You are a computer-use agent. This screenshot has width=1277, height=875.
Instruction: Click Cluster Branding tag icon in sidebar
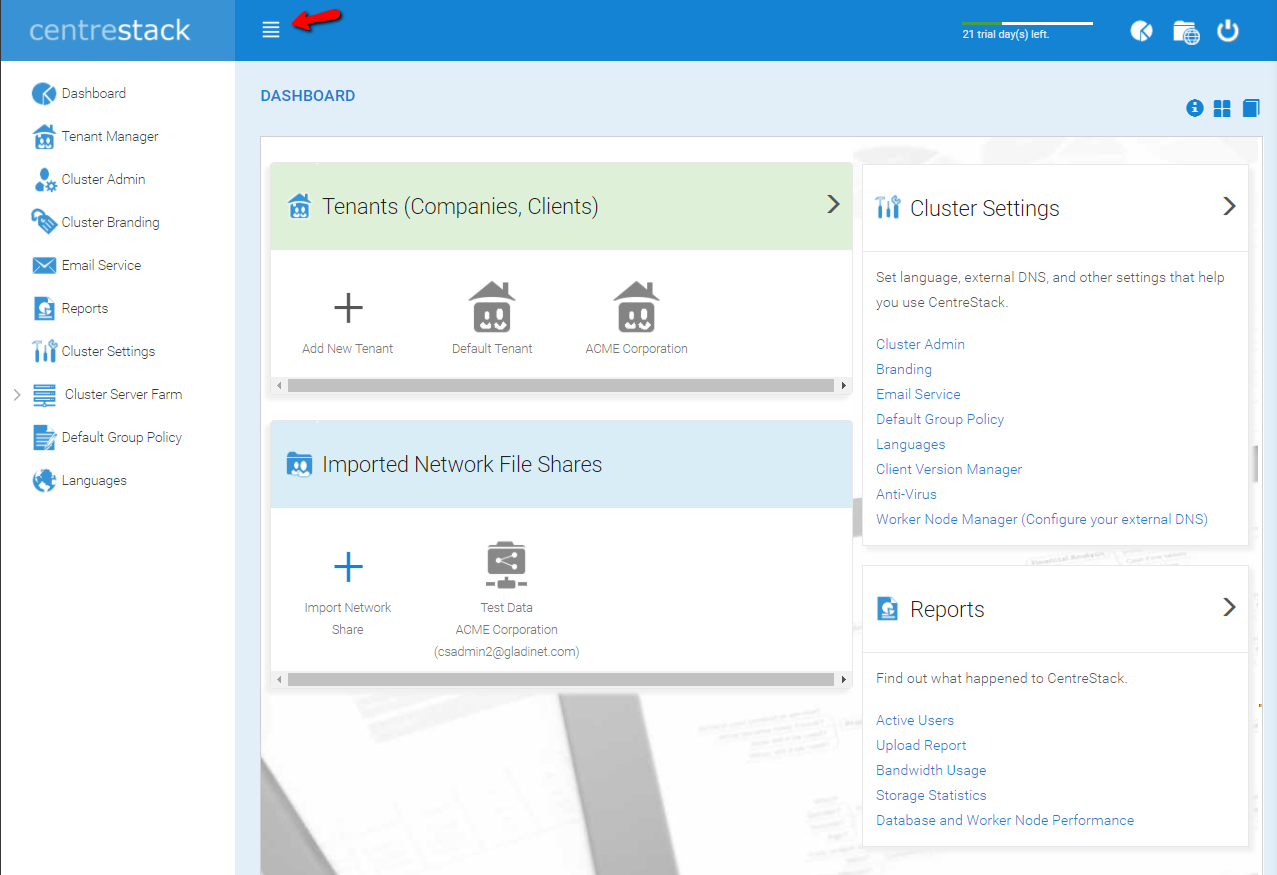click(x=44, y=222)
